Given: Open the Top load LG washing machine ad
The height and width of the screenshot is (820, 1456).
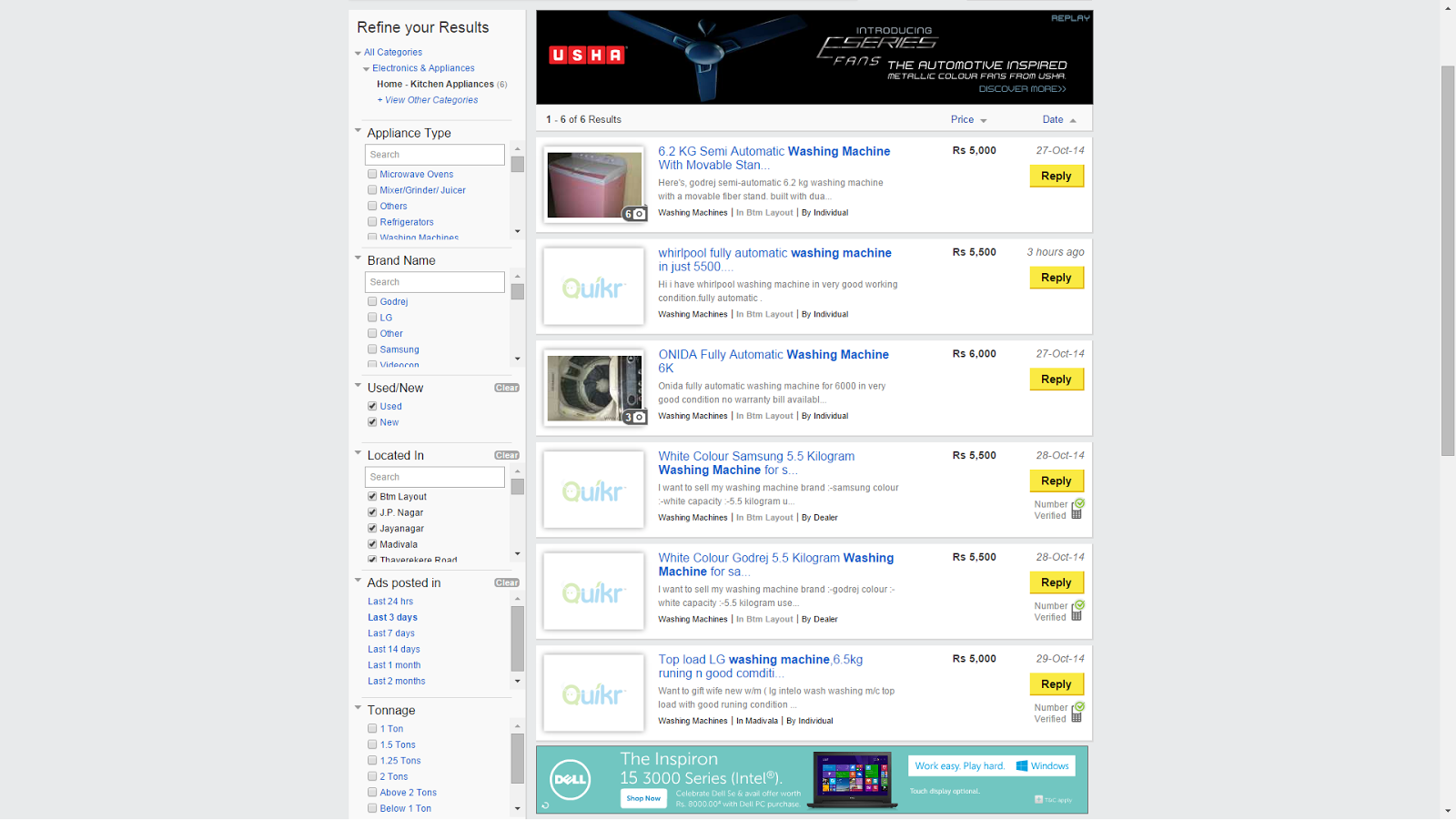Looking at the screenshot, I should click(761, 666).
